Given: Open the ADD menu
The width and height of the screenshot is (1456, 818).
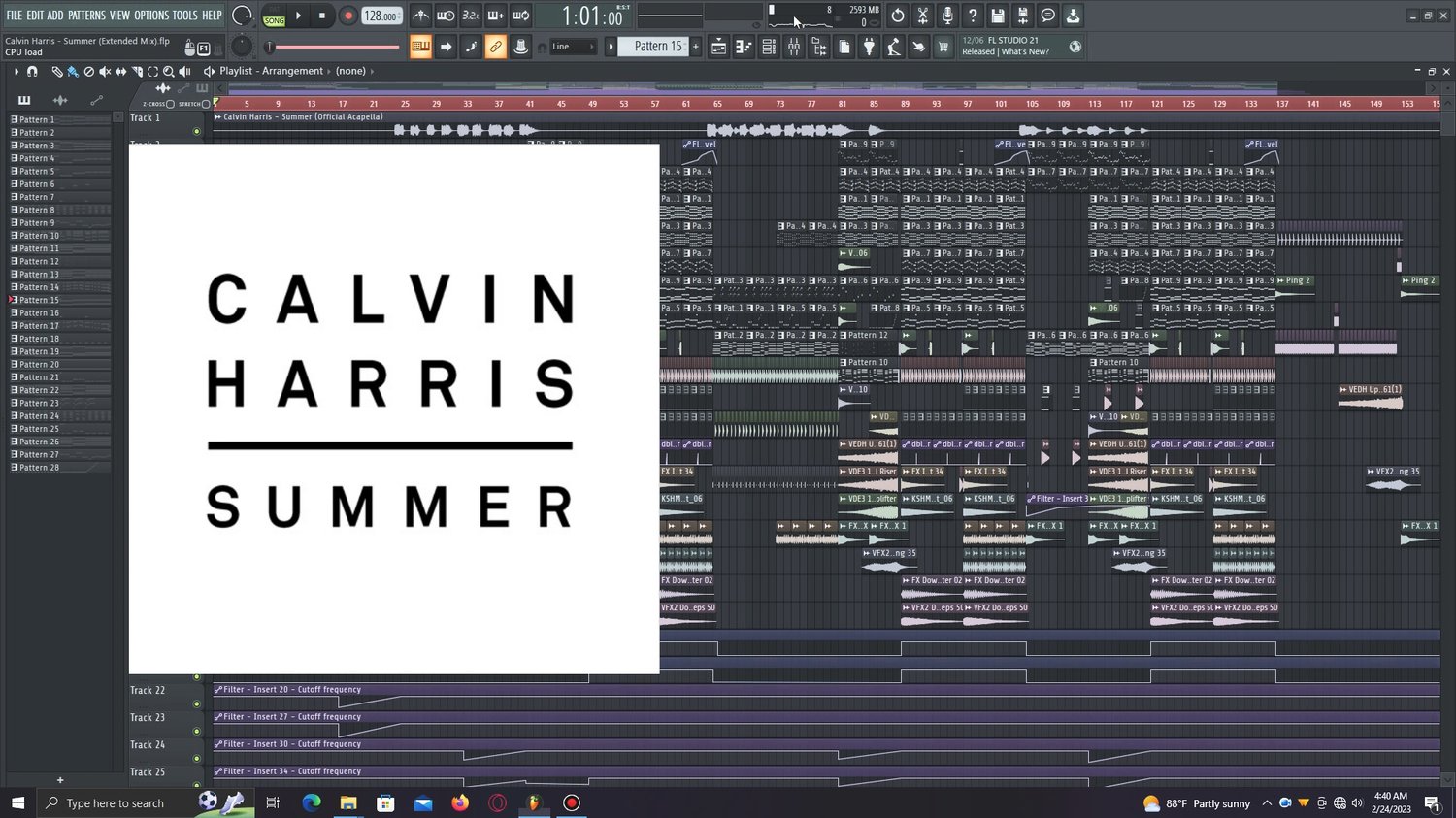Looking at the screenshot, I should coord(55,16).
